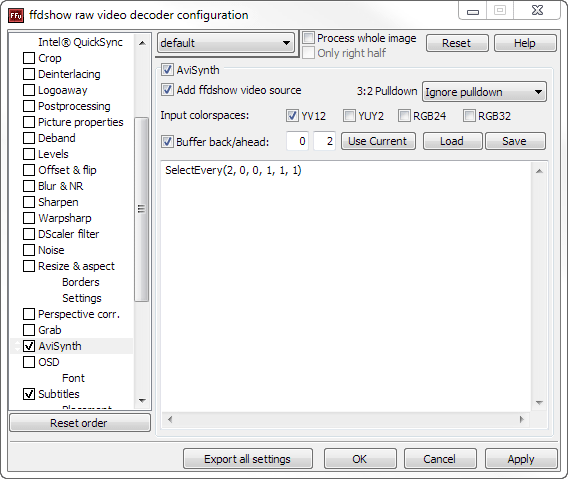The image size is (568, 479).
Task: Click Export all settings
Action: point(248,459)
